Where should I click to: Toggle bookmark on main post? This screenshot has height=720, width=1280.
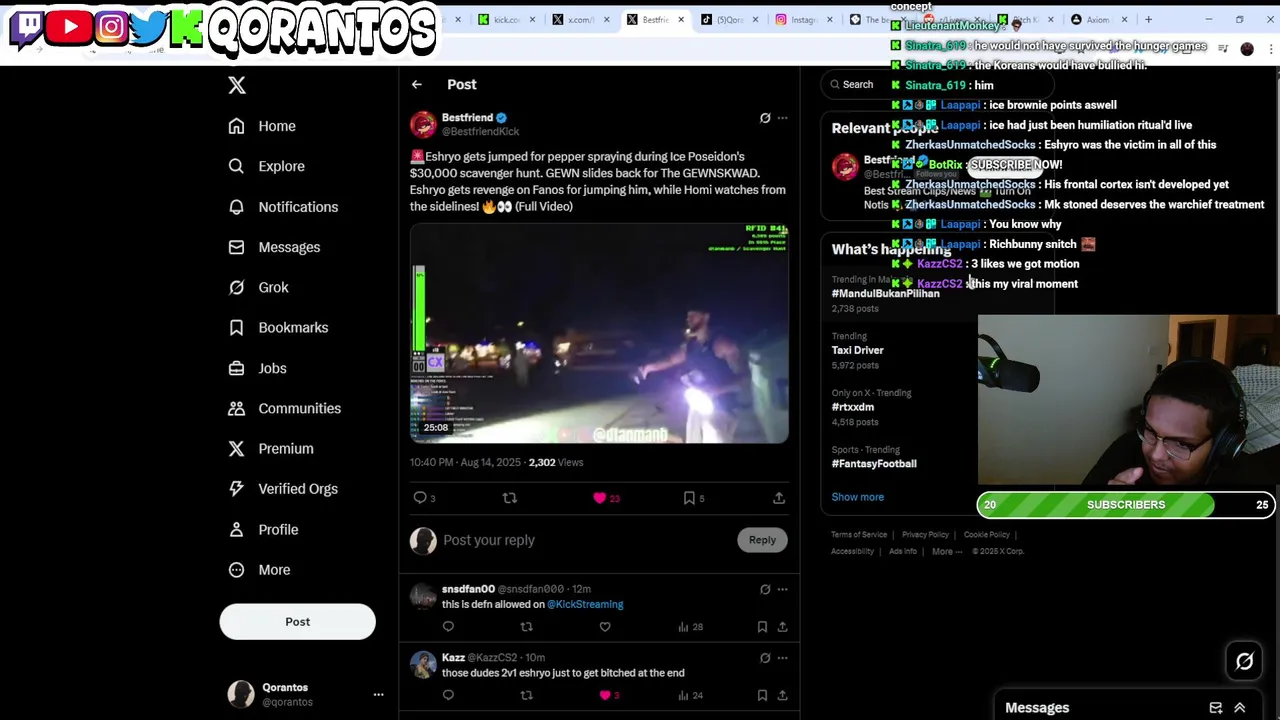point(689,498)
